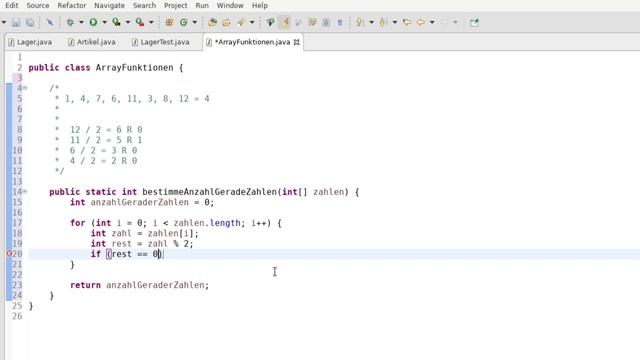The width and height of the screenshot is (640, 360).
Task: Click comment '12 / 2 = 6 R 0'
Action: 106,130
